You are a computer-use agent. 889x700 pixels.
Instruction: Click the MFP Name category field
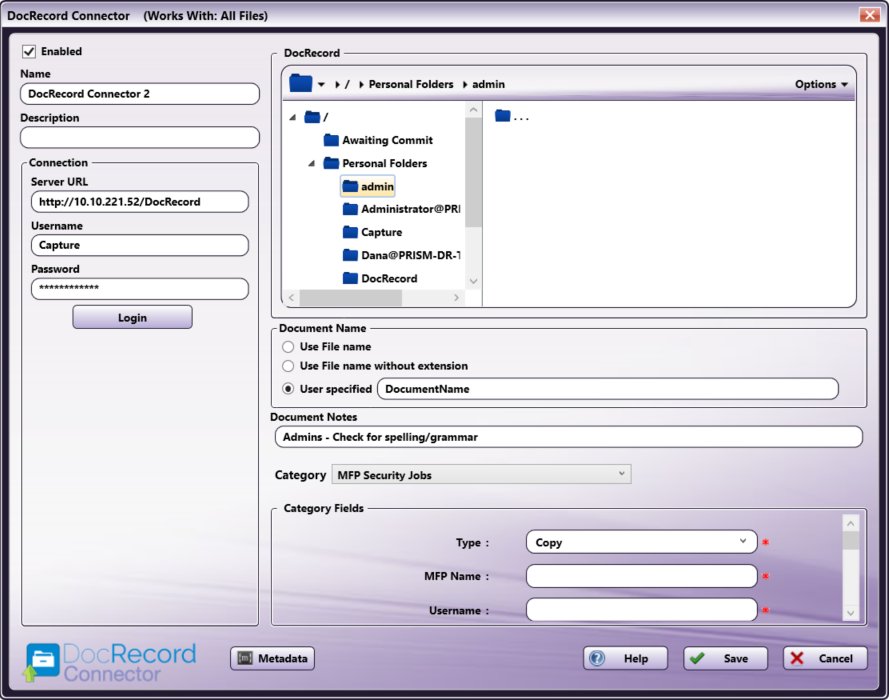642,576
